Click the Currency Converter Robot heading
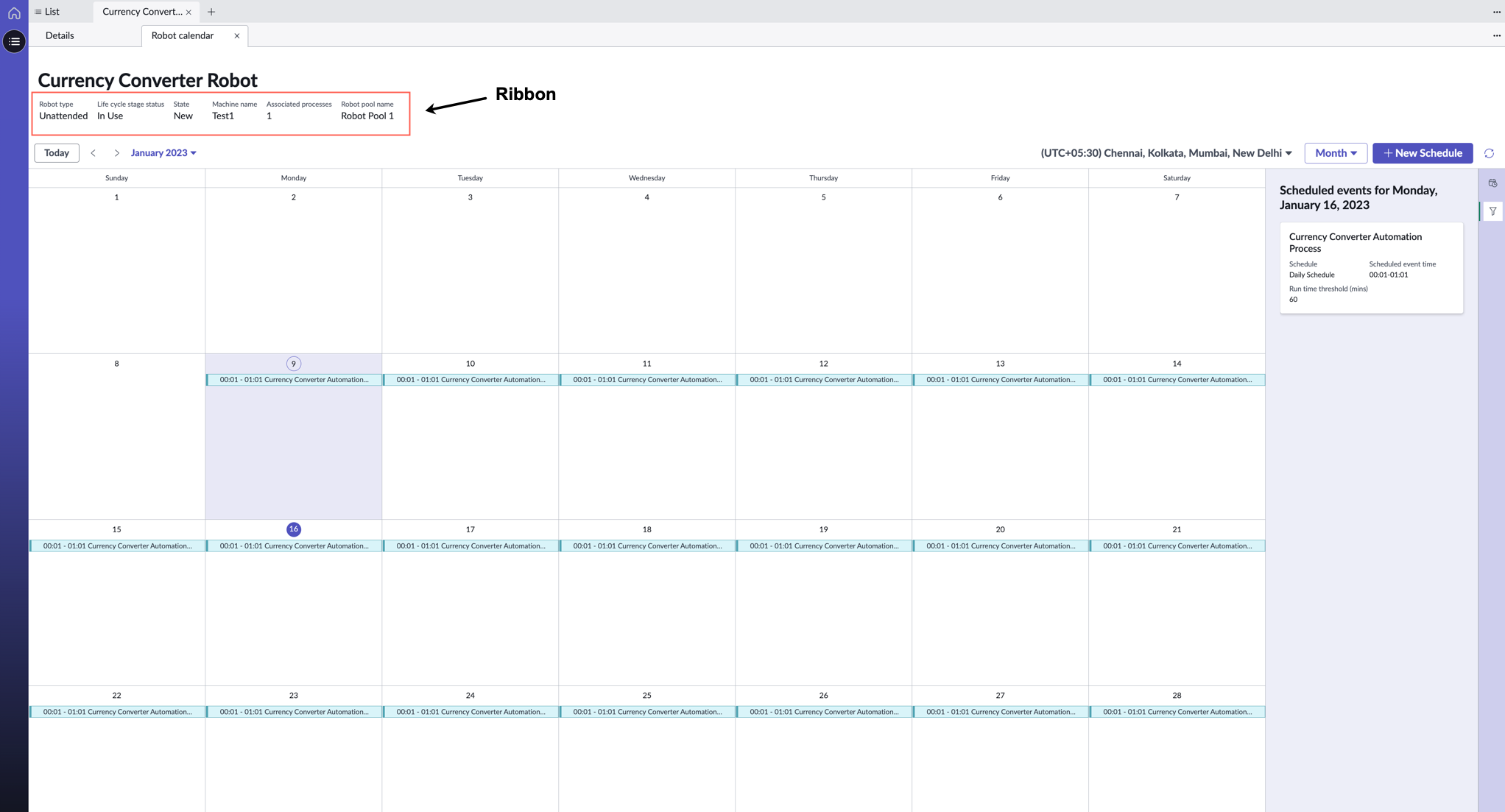Image resolution: width=1505 pixels, height=812 pixels. 147,80
